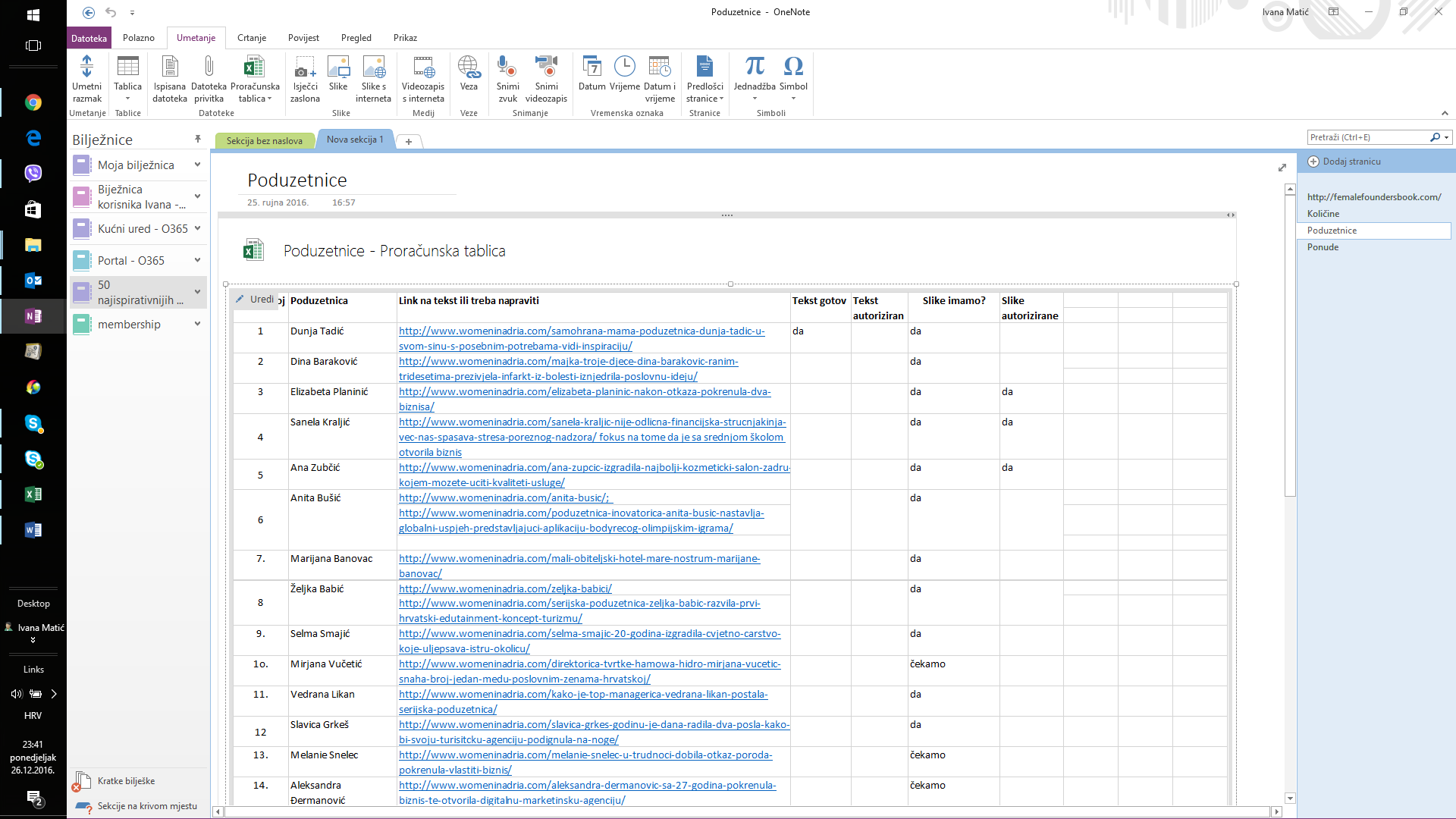
Task: Open quick access toolbar customize dropdown
Action: (132, 13)
